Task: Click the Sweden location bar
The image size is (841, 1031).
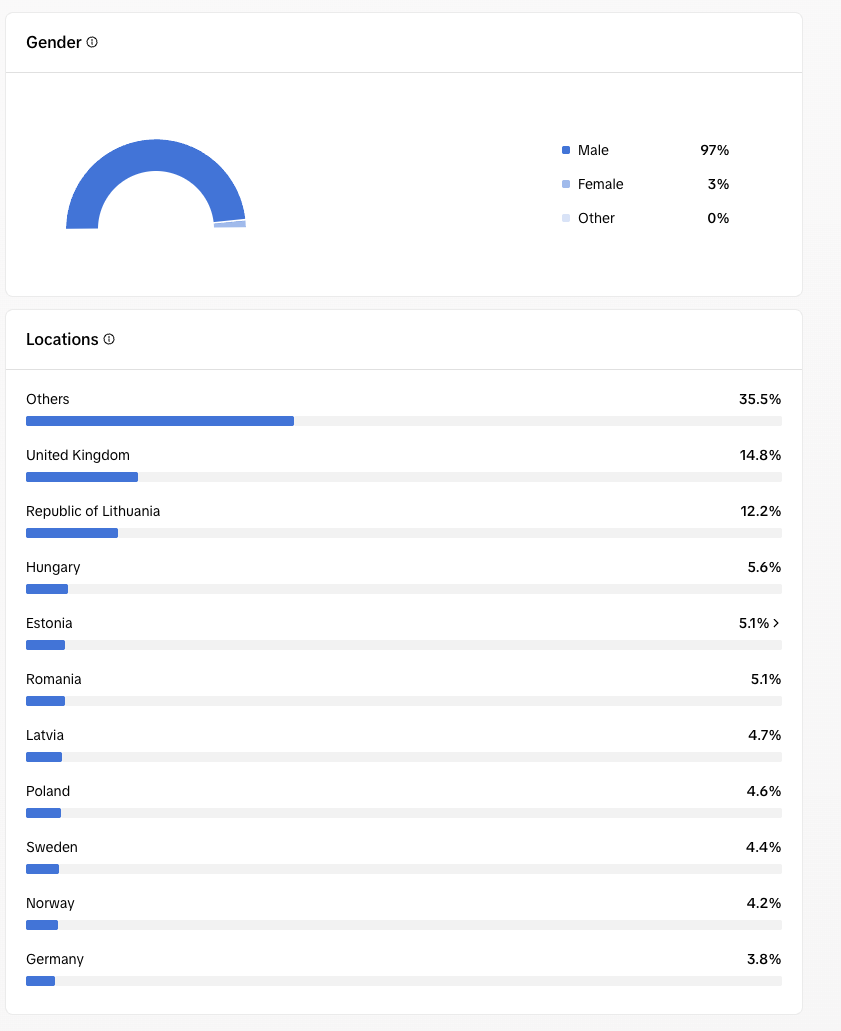Action: [404, 869]
